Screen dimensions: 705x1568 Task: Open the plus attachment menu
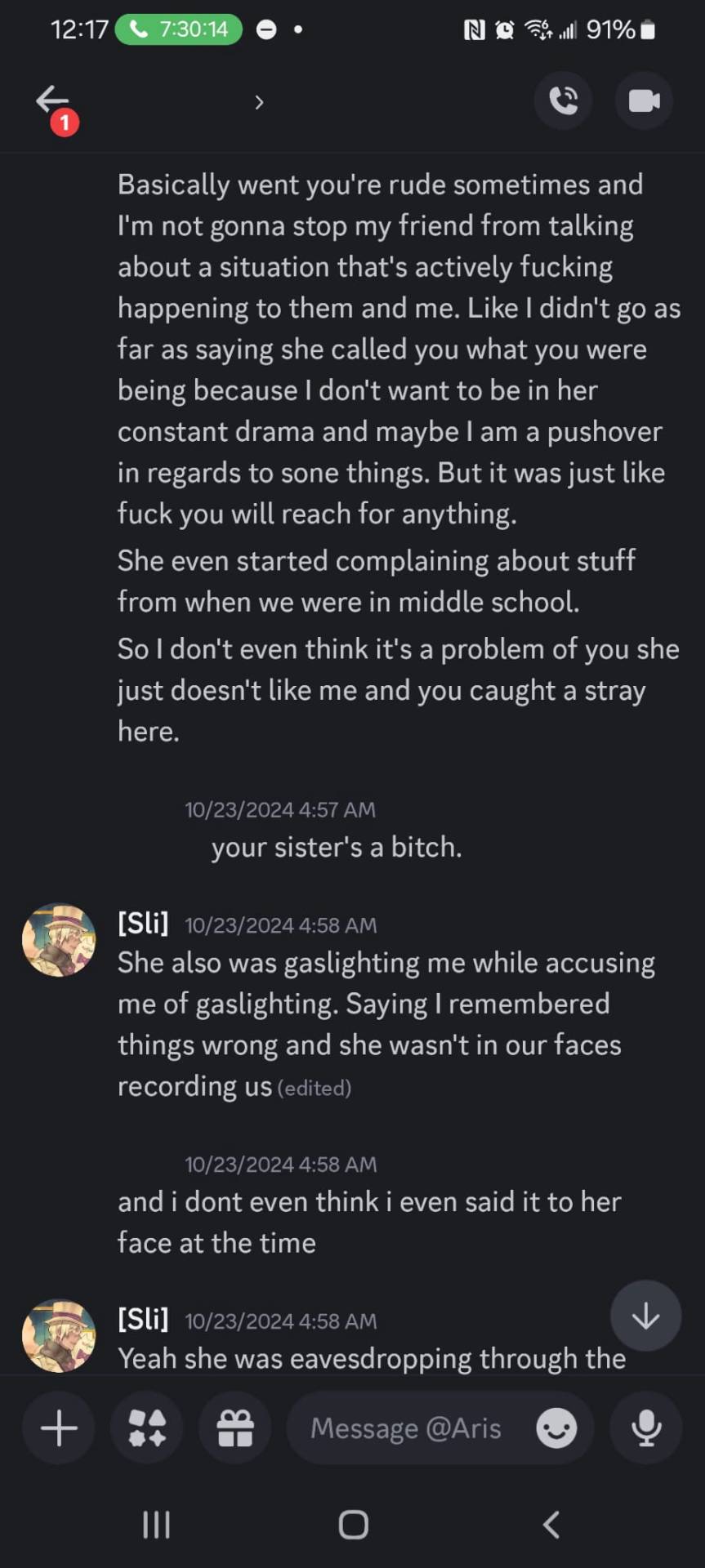click(x=59, y=1428)
